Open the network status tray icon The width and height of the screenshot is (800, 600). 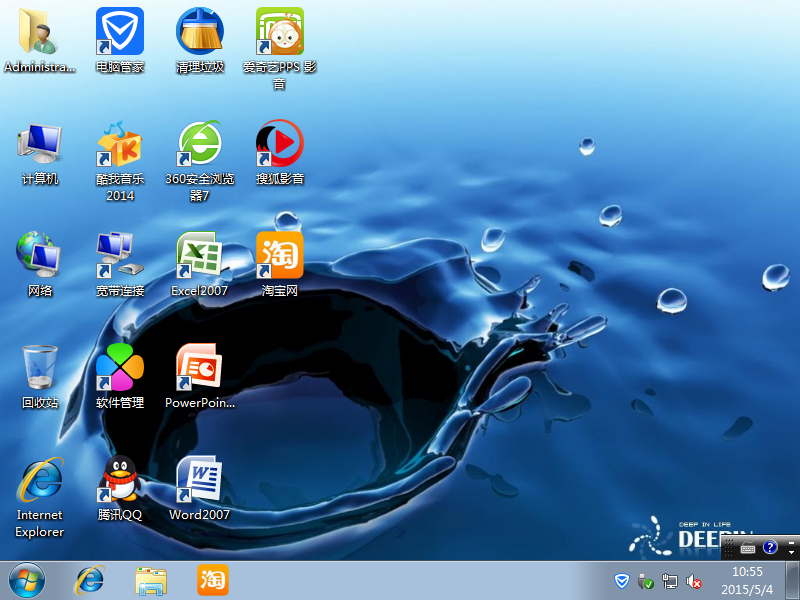[669, 581]
